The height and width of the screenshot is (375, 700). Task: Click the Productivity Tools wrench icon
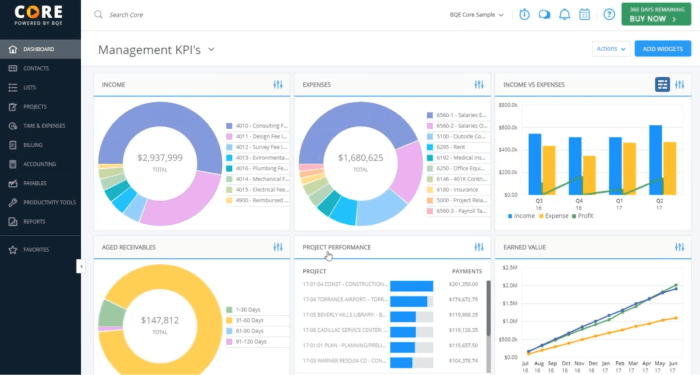[x=12, y=202]
